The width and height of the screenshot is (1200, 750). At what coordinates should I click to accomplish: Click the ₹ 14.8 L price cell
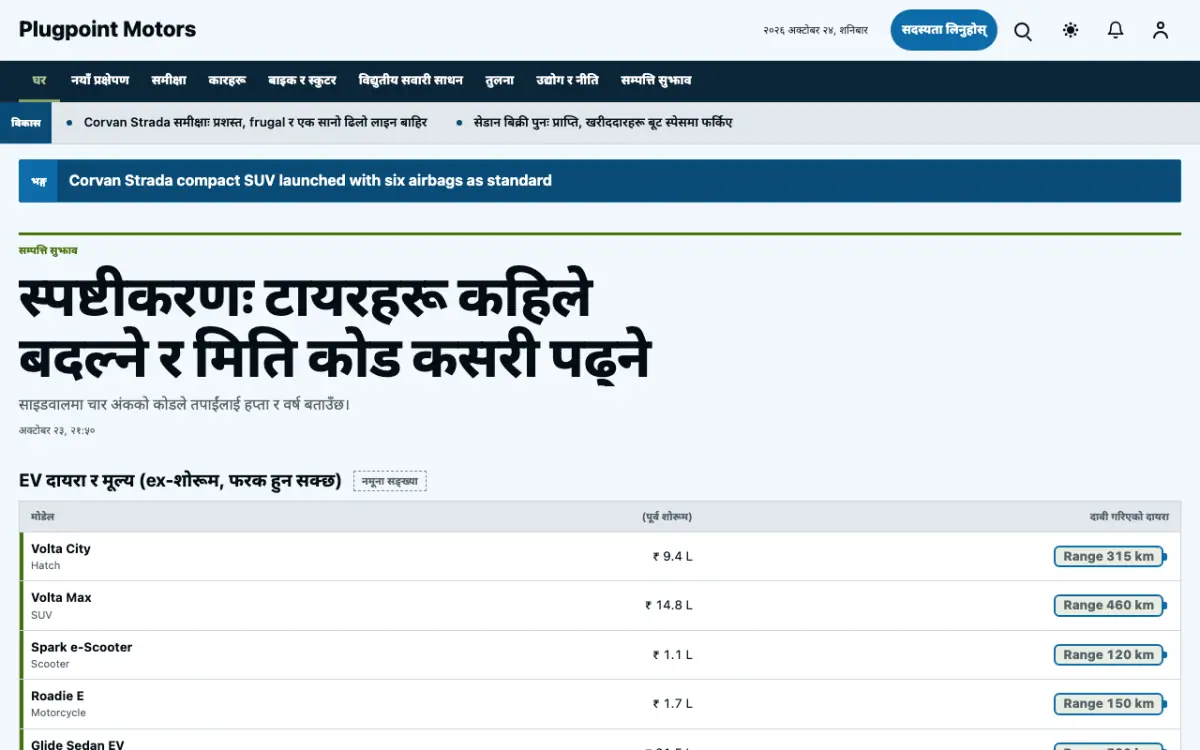tap(669, 605)
